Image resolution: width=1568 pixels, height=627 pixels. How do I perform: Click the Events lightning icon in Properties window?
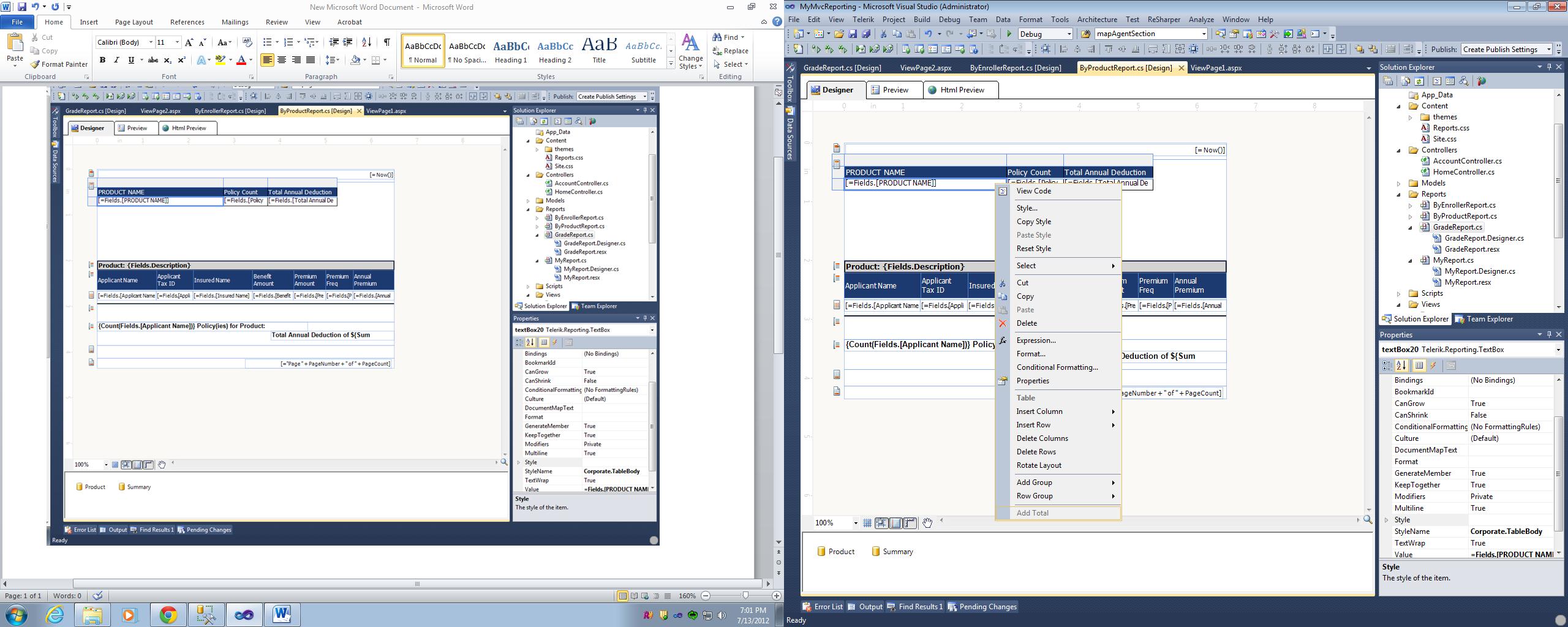pos(1433,366)
